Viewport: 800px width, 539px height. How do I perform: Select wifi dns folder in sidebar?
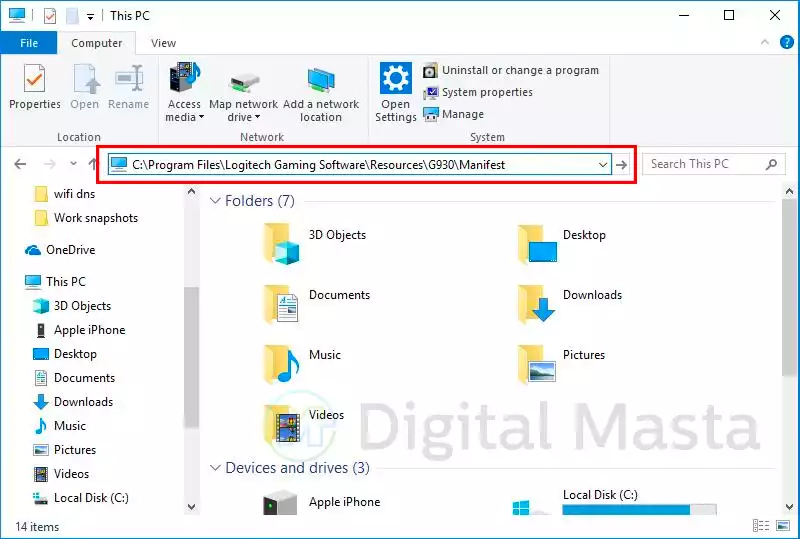pos(64,194)
